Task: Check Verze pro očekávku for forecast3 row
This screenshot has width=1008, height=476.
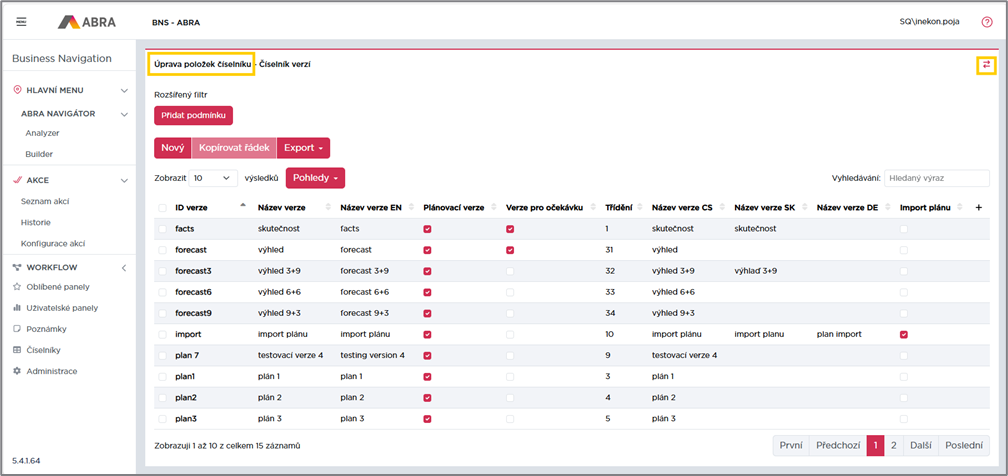Action: click(x=510, y=271)
